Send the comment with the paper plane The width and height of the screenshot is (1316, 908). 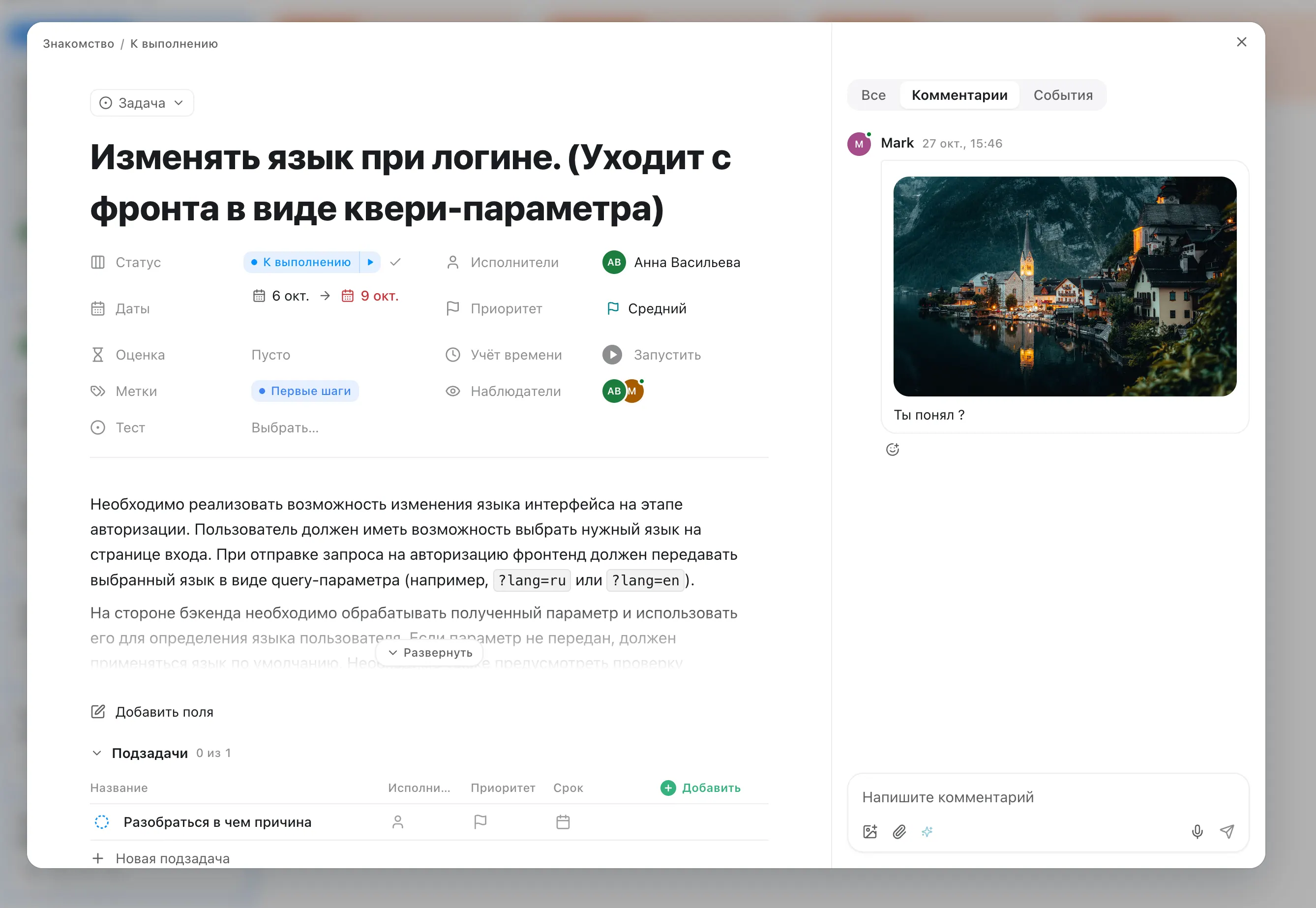pyautogui.click(x=1226, y=832)
